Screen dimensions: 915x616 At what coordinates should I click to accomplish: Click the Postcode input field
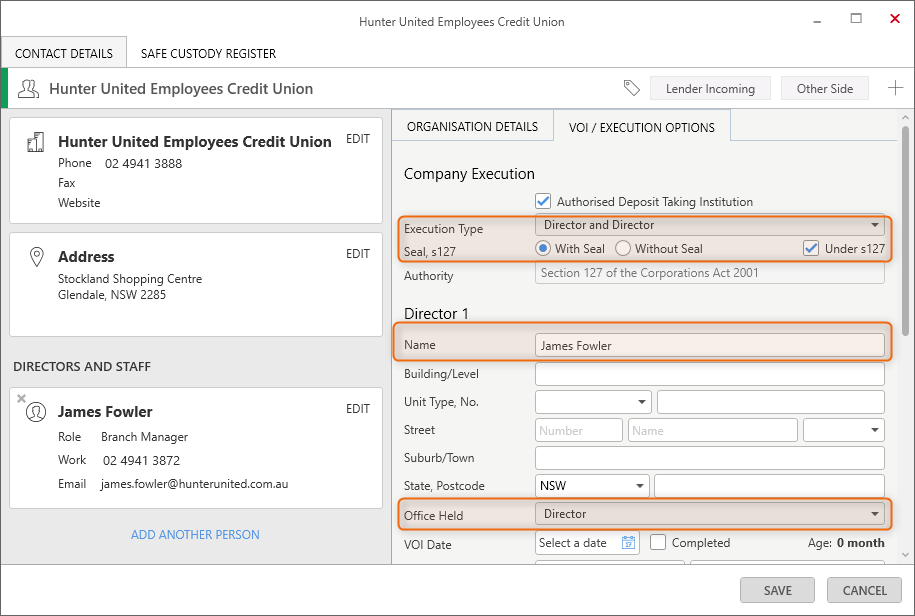point(769,486)
